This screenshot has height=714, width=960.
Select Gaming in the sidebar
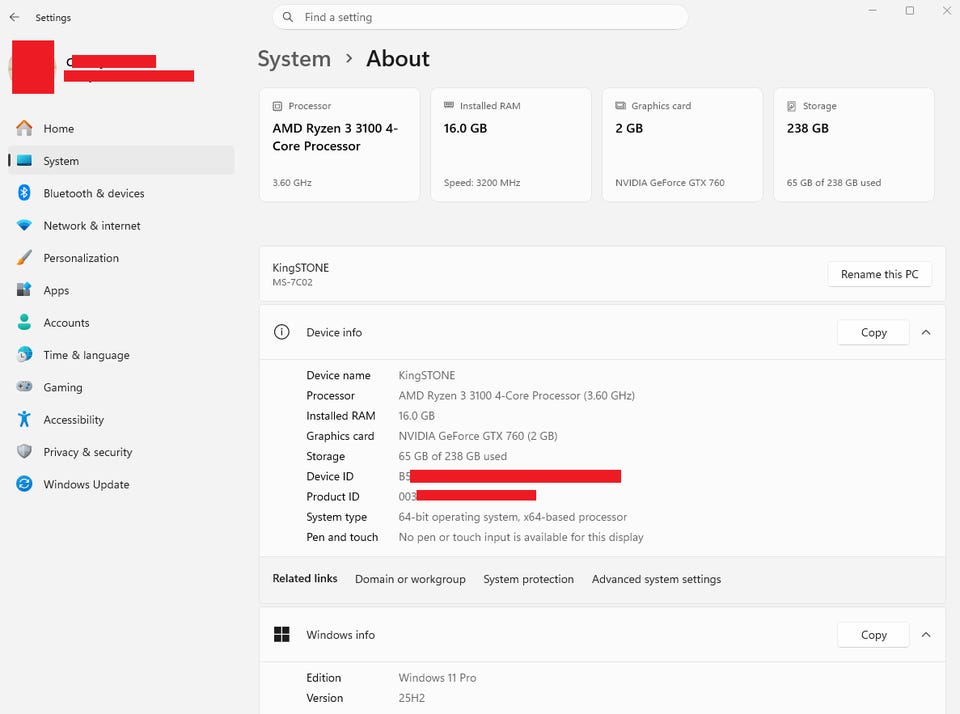pos(121,387)
